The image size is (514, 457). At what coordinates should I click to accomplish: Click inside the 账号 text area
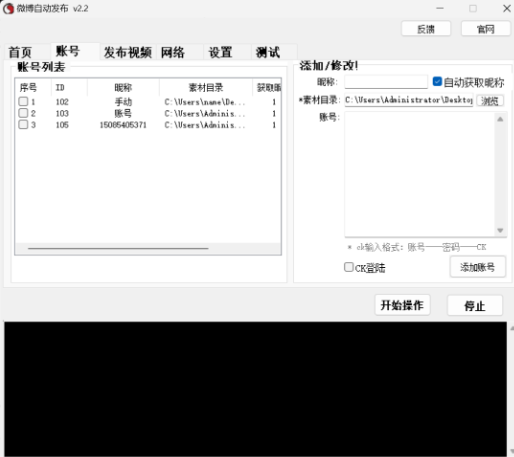click(420, 174)
